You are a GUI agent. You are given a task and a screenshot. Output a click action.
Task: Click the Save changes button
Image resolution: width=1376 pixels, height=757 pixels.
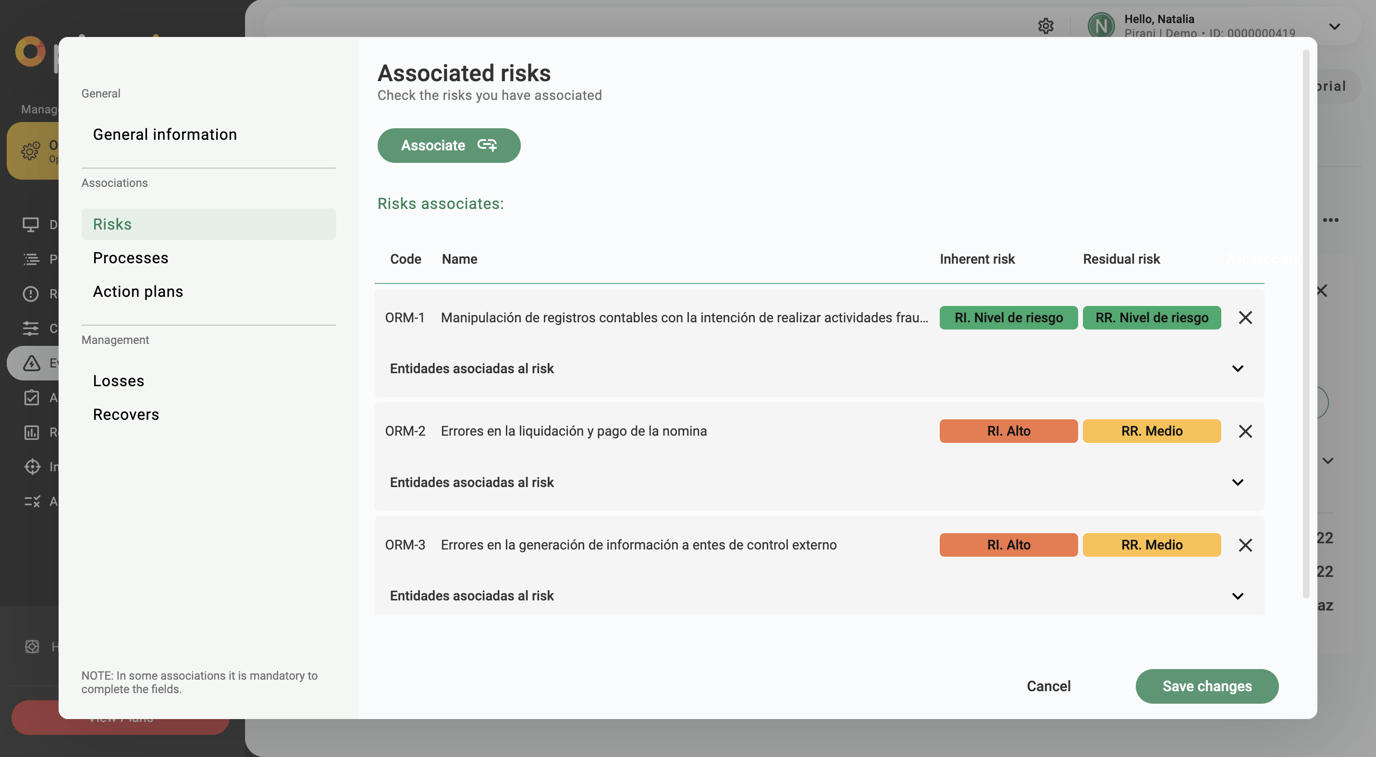pos(1207,686)
